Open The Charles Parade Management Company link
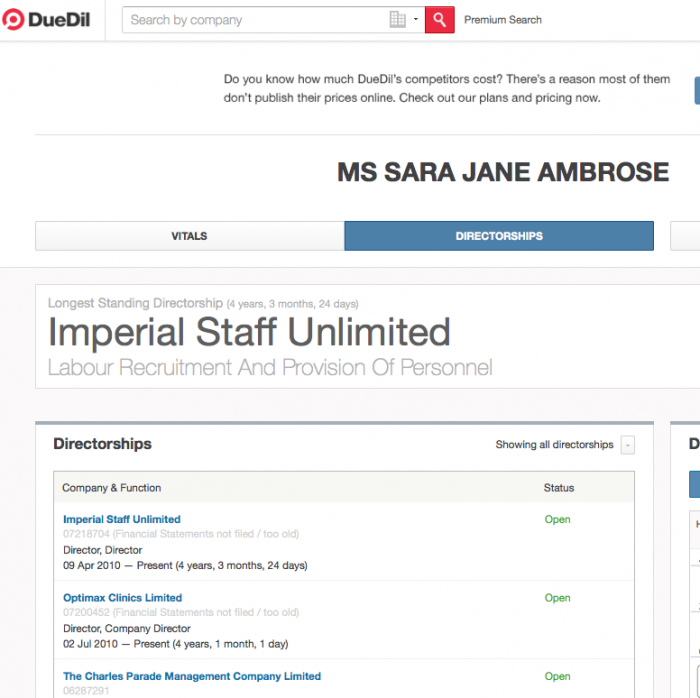 pyautogui.click(x=192, y=676)
